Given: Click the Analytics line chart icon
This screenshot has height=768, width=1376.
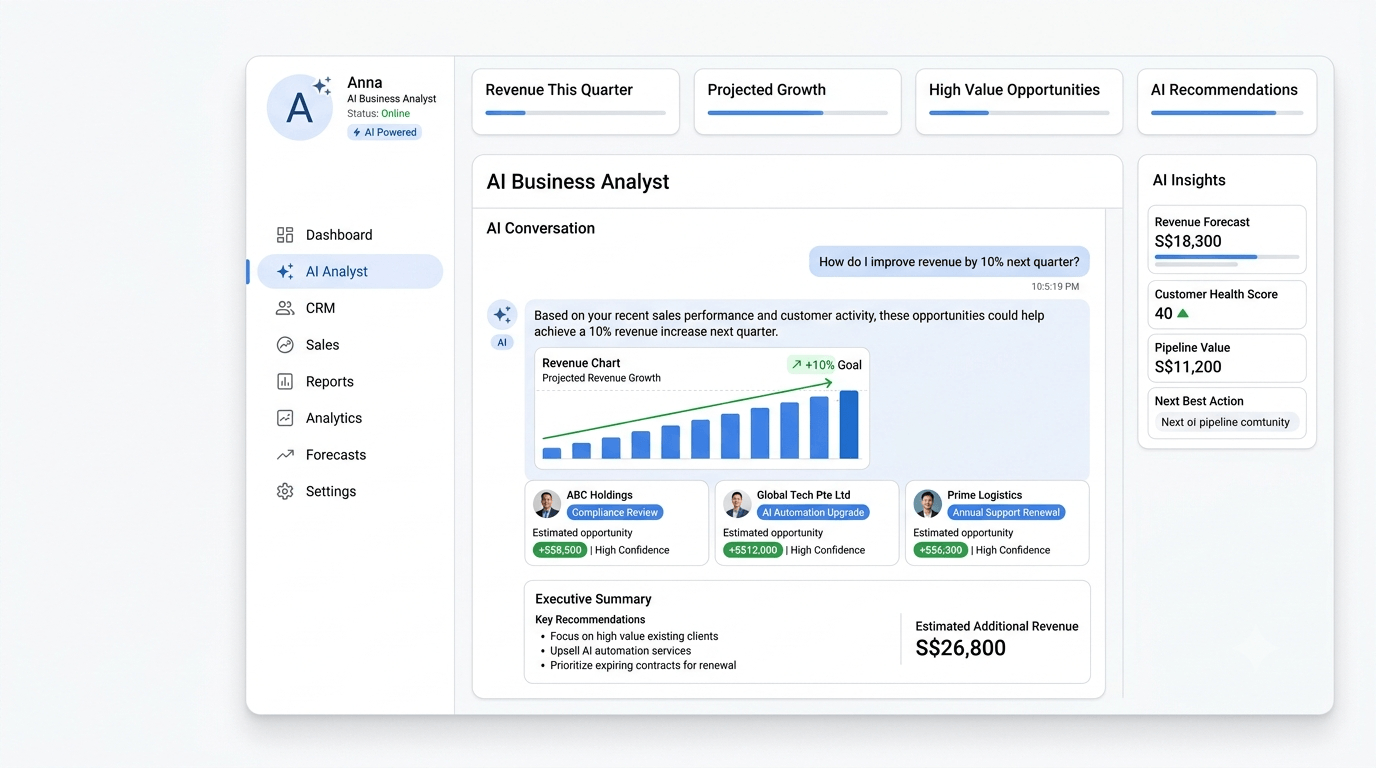Looking at the screenshot, I should click(x=285, y=418).
